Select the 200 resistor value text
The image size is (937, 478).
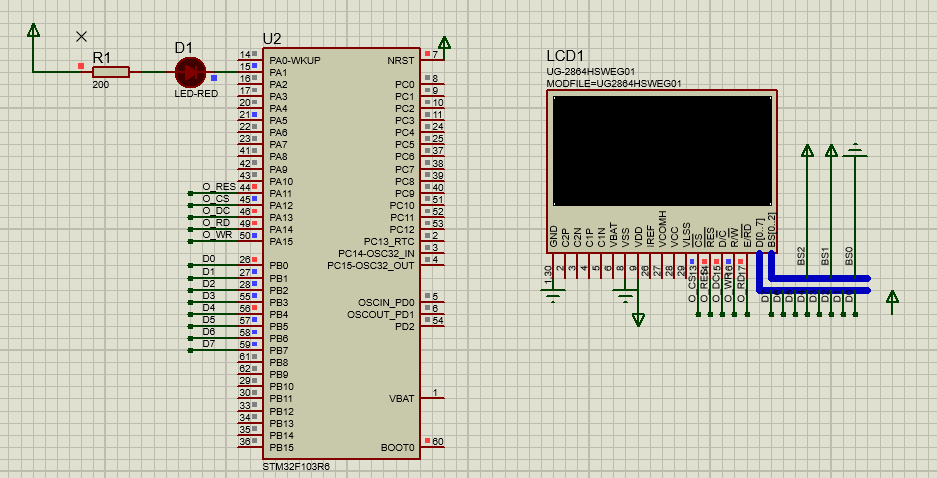click(101, 85)
